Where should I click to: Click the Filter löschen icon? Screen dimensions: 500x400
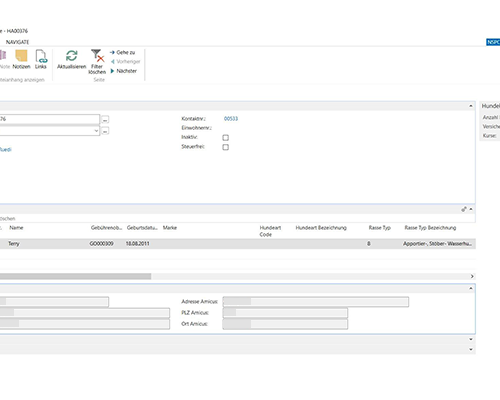tap(97, 62)
